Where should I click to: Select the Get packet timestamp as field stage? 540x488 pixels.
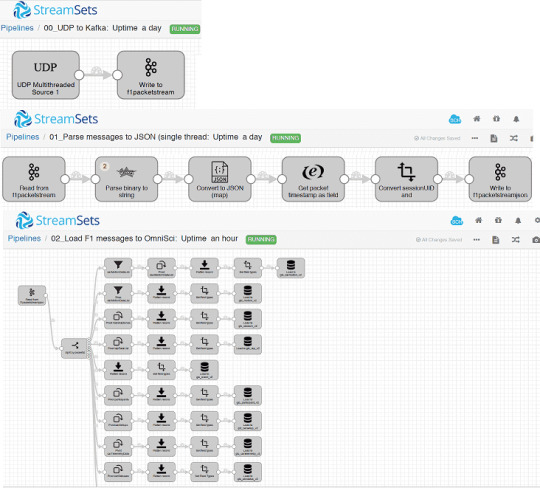coord(313,179)
